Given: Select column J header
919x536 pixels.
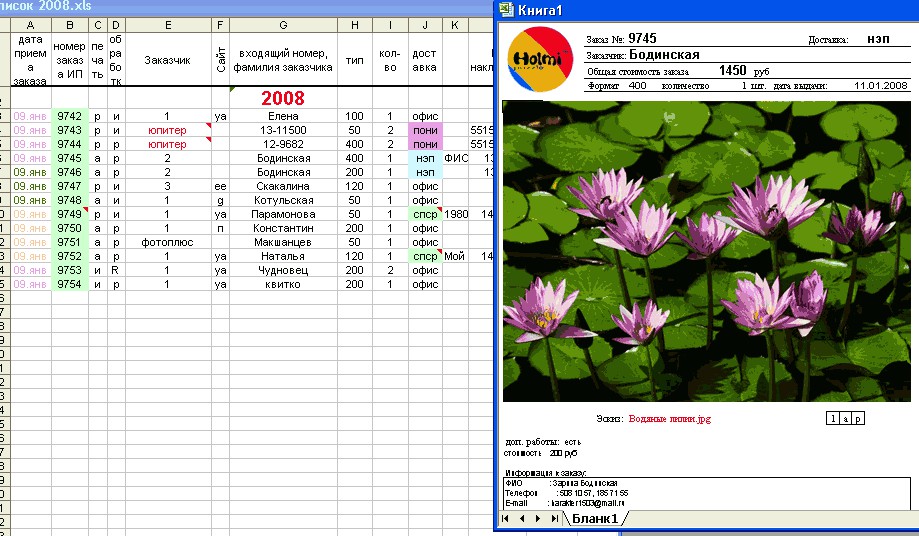Looking at the screenshot, I should 425,25.
